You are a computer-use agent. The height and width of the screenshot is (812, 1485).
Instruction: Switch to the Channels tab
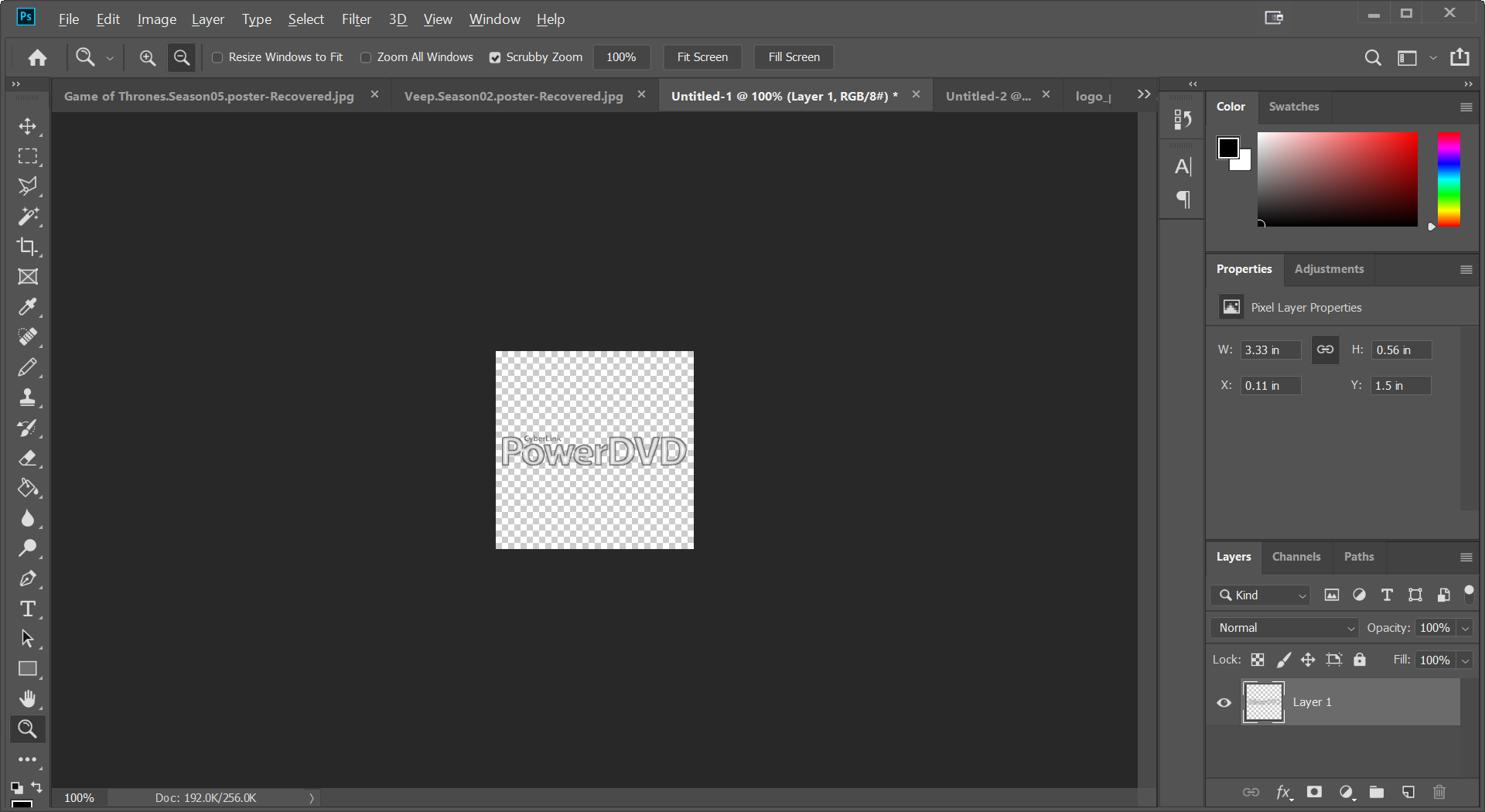pos(1296,557)
